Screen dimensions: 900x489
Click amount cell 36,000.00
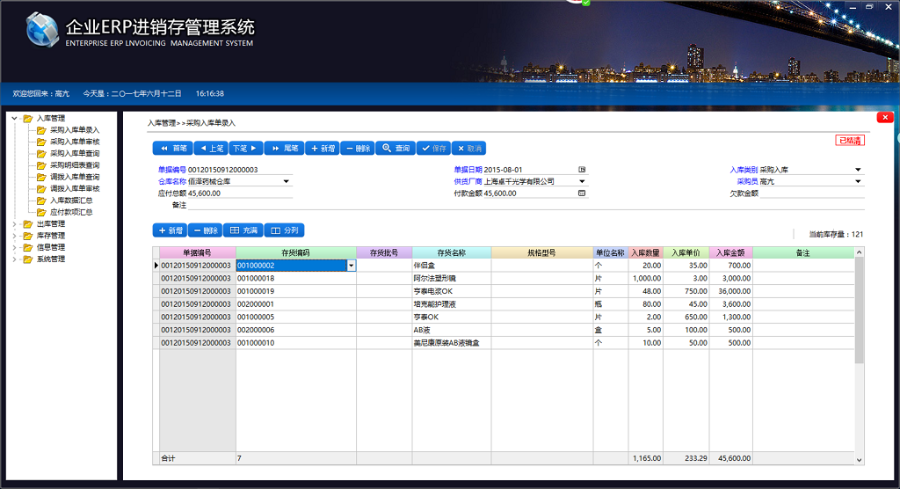[731, 291]
